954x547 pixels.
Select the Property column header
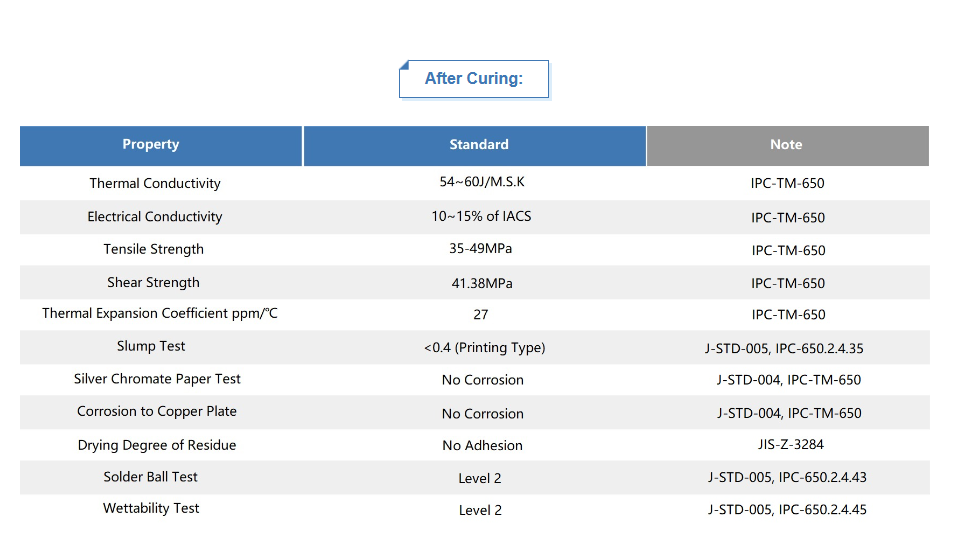[x=151, y=145]
